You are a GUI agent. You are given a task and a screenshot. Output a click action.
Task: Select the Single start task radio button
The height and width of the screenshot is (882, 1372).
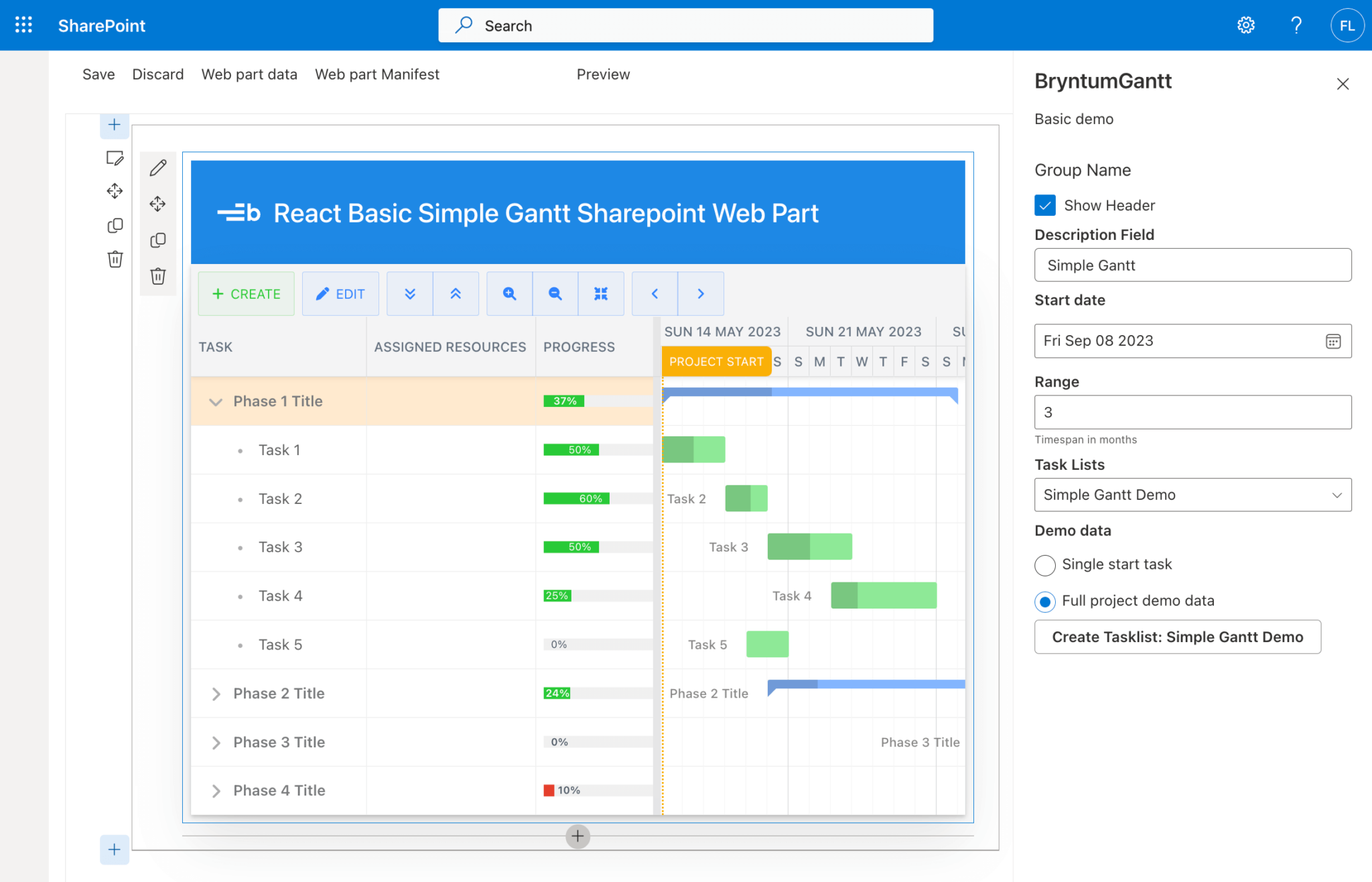click(1044, 565)
